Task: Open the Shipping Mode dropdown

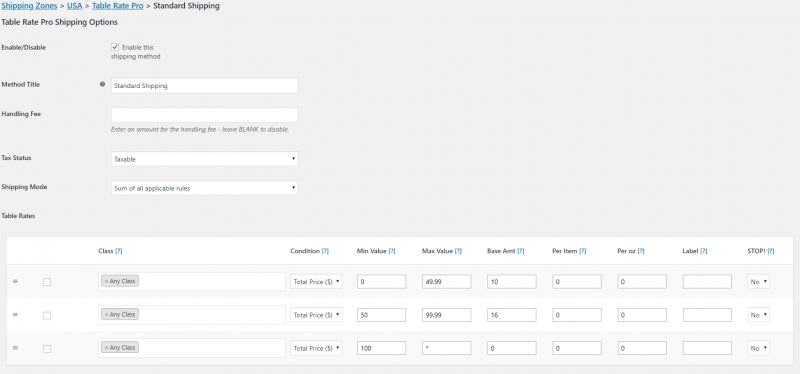Action: tap(205, 188)
